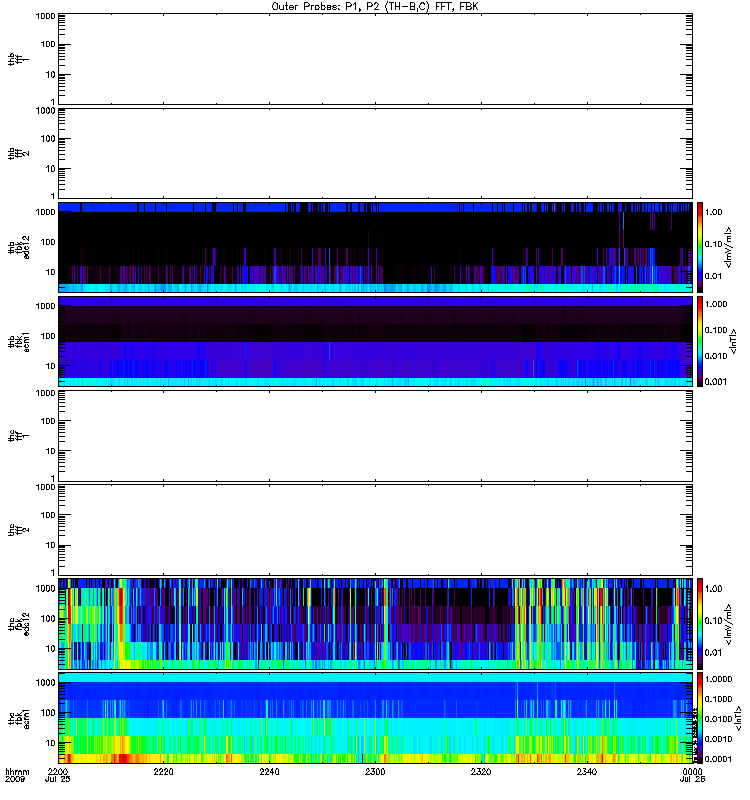Click the '100' y-axis tick of thc fff 2 panel

point(48,515)
